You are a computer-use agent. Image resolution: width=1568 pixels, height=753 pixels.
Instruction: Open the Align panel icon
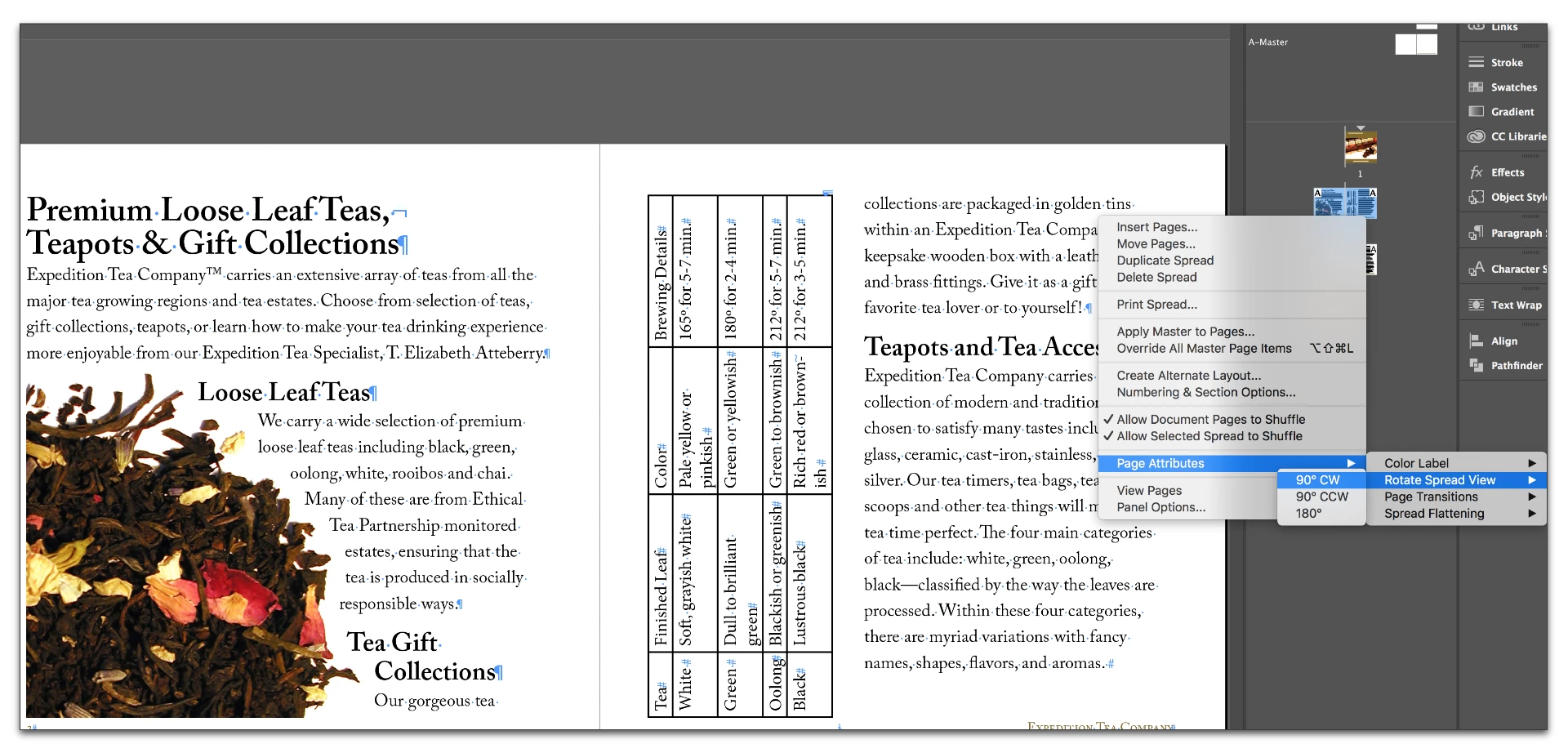[1476, 341]
